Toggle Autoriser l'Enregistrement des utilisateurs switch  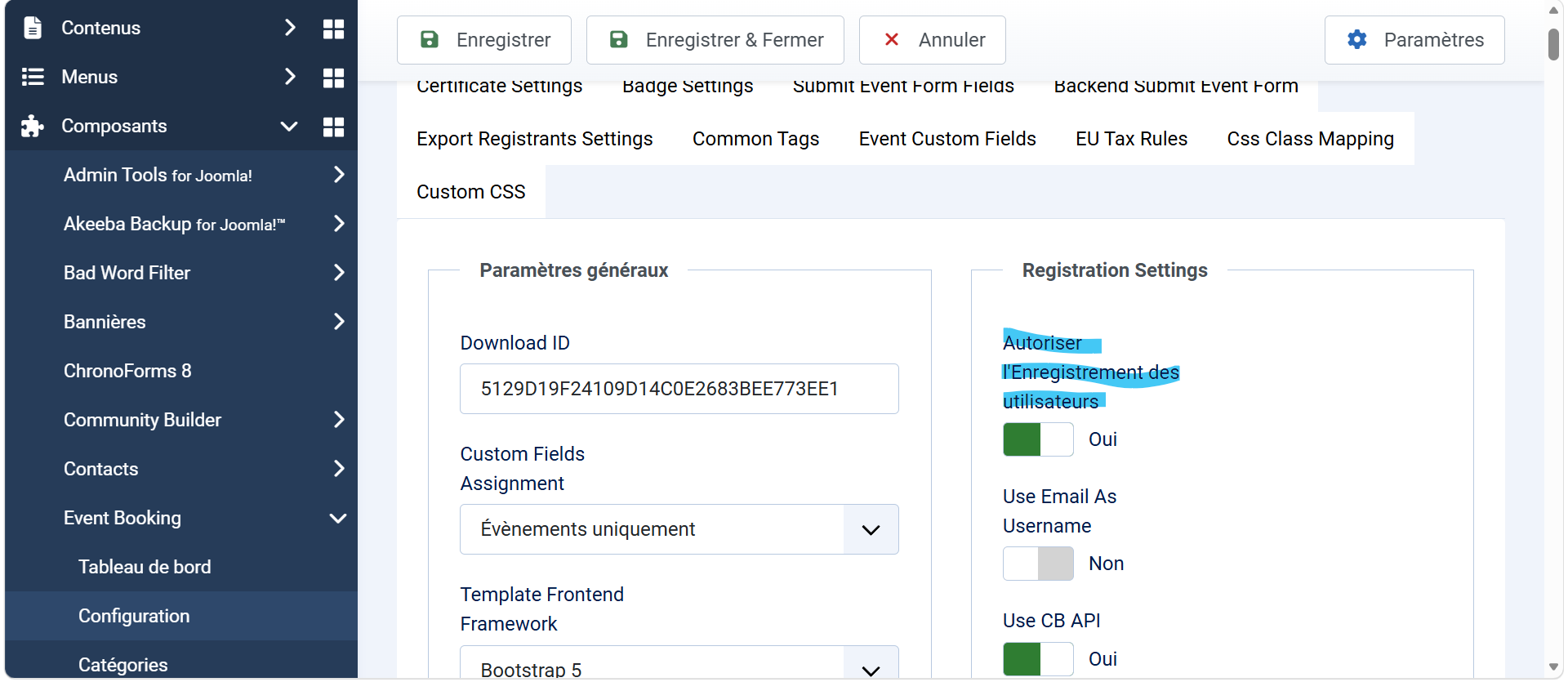(1038, 439)
